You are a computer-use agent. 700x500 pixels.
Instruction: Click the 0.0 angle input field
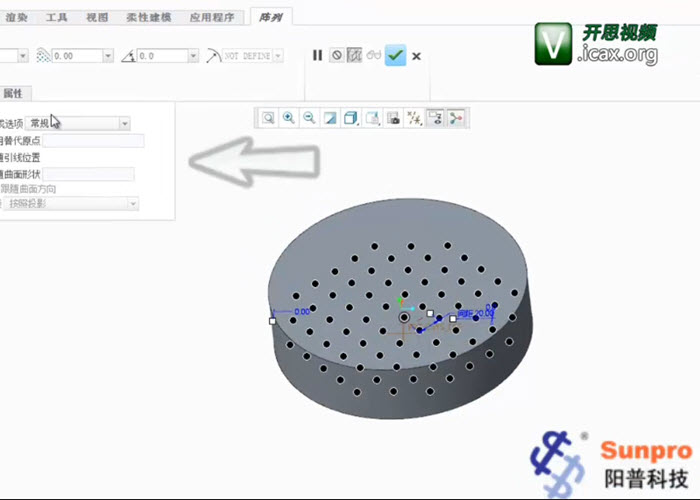tap(162, 56)
